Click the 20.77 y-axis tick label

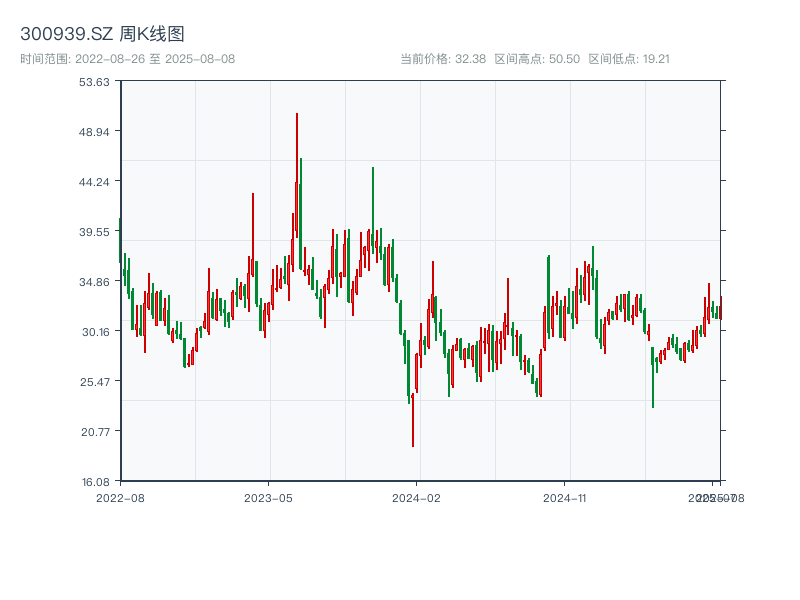(95, 432)
